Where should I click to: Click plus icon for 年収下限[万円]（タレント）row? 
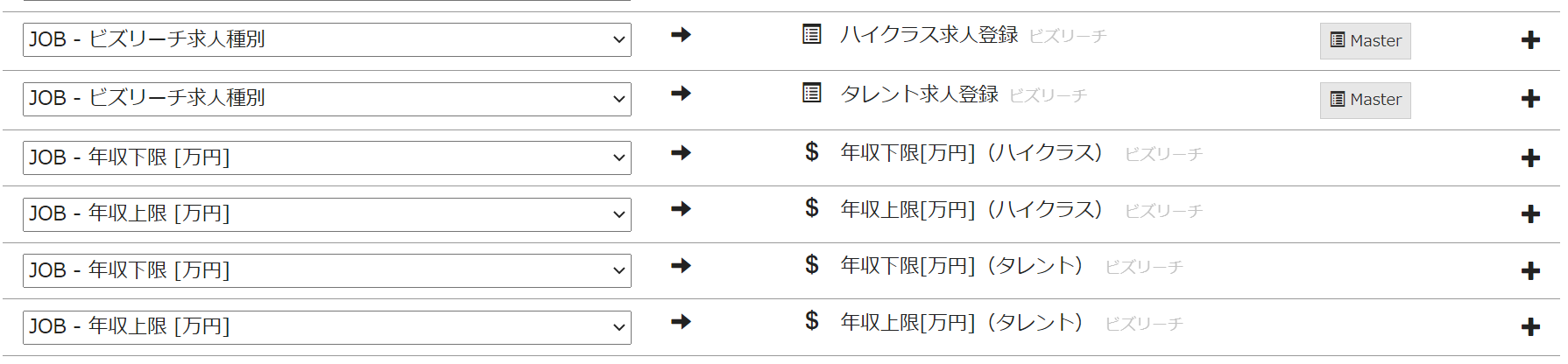[x=1530, y=271]
